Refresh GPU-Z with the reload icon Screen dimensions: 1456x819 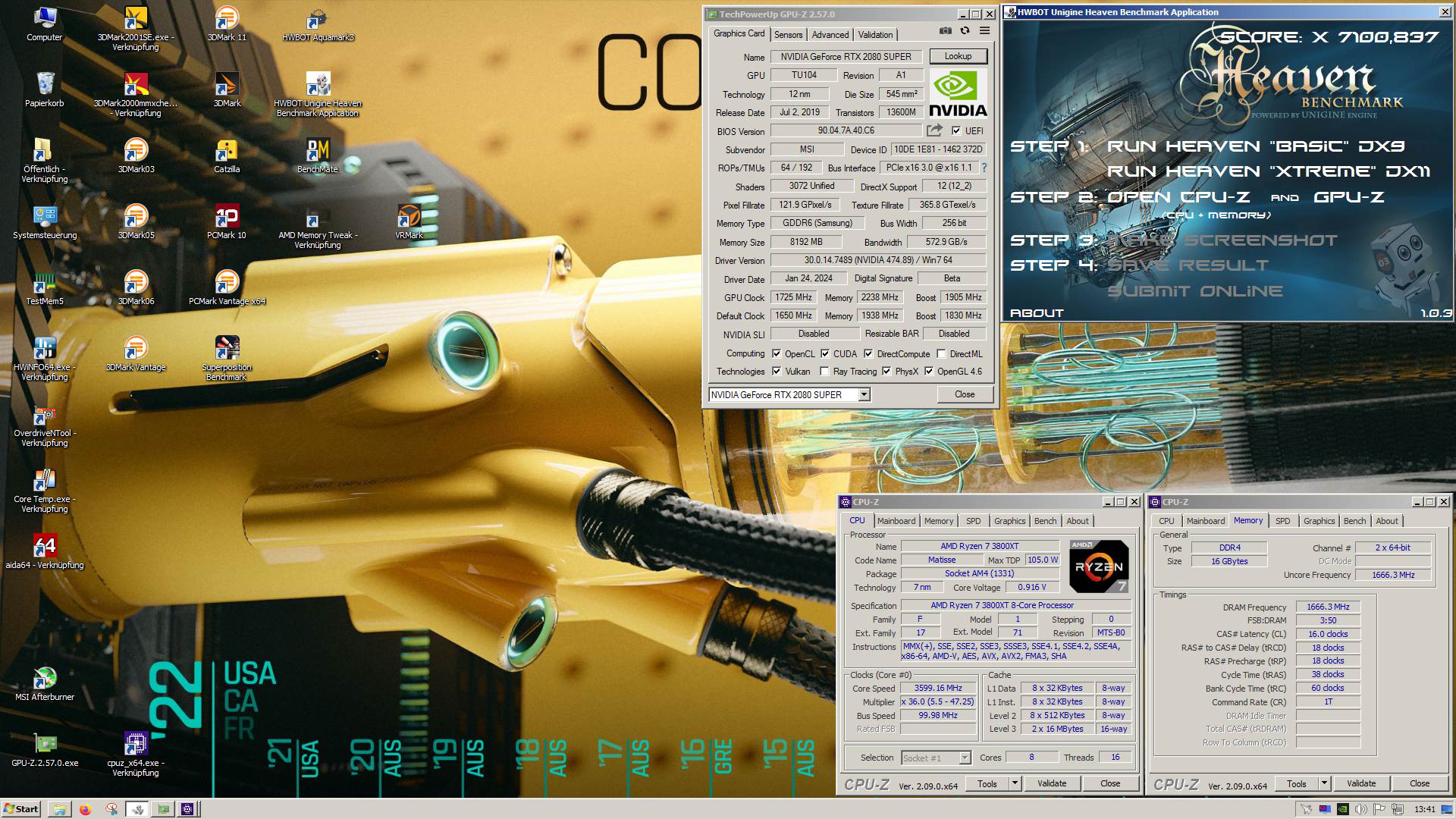pos(965,31)
